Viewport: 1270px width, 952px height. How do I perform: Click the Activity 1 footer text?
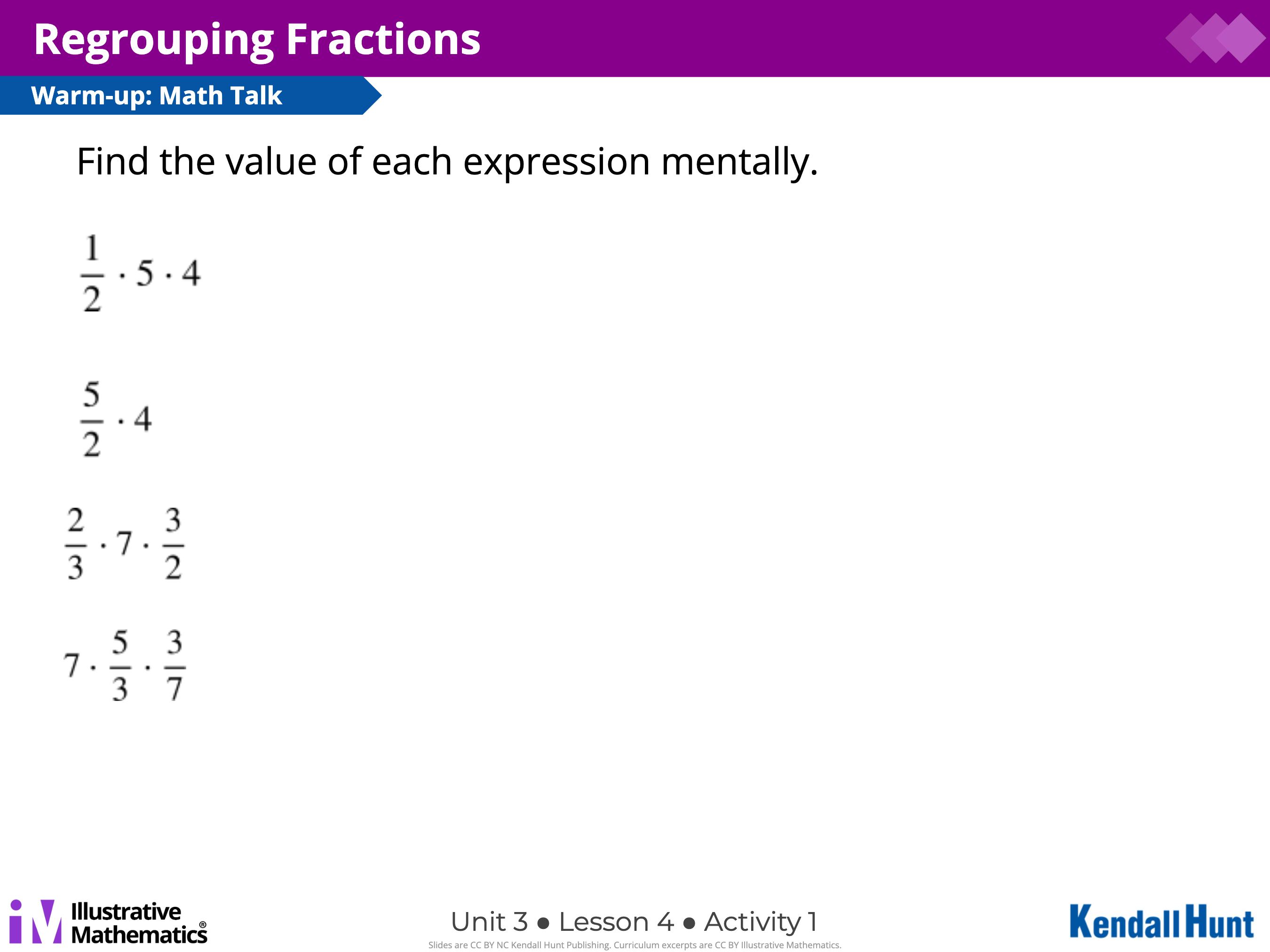point(760,922)
